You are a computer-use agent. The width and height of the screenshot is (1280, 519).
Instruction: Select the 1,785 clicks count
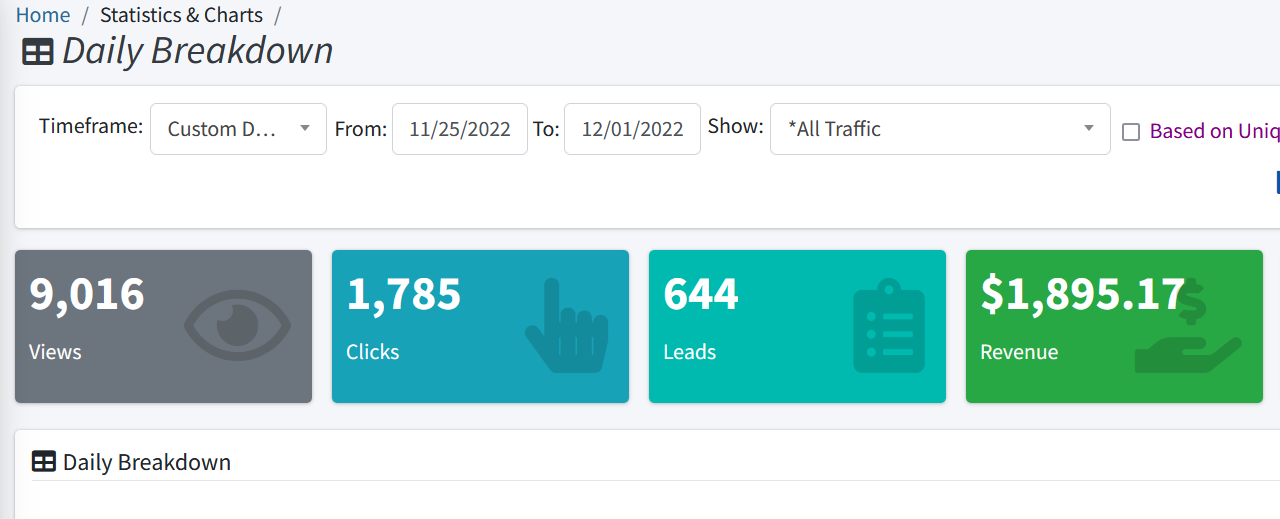pyautogui.click(x=404, y=294)
